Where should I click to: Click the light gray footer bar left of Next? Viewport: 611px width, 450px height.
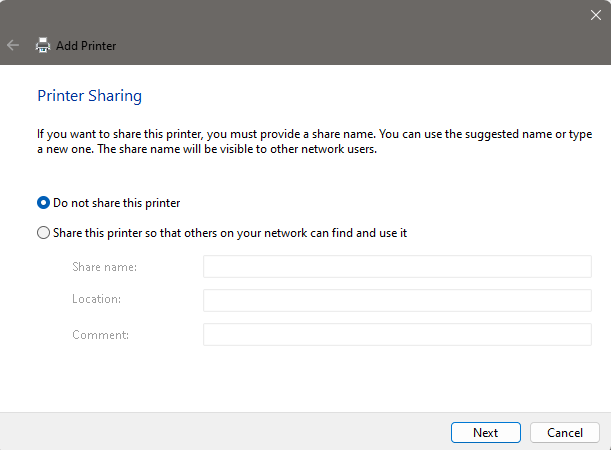pyautogui.click(x=224, y=432)
